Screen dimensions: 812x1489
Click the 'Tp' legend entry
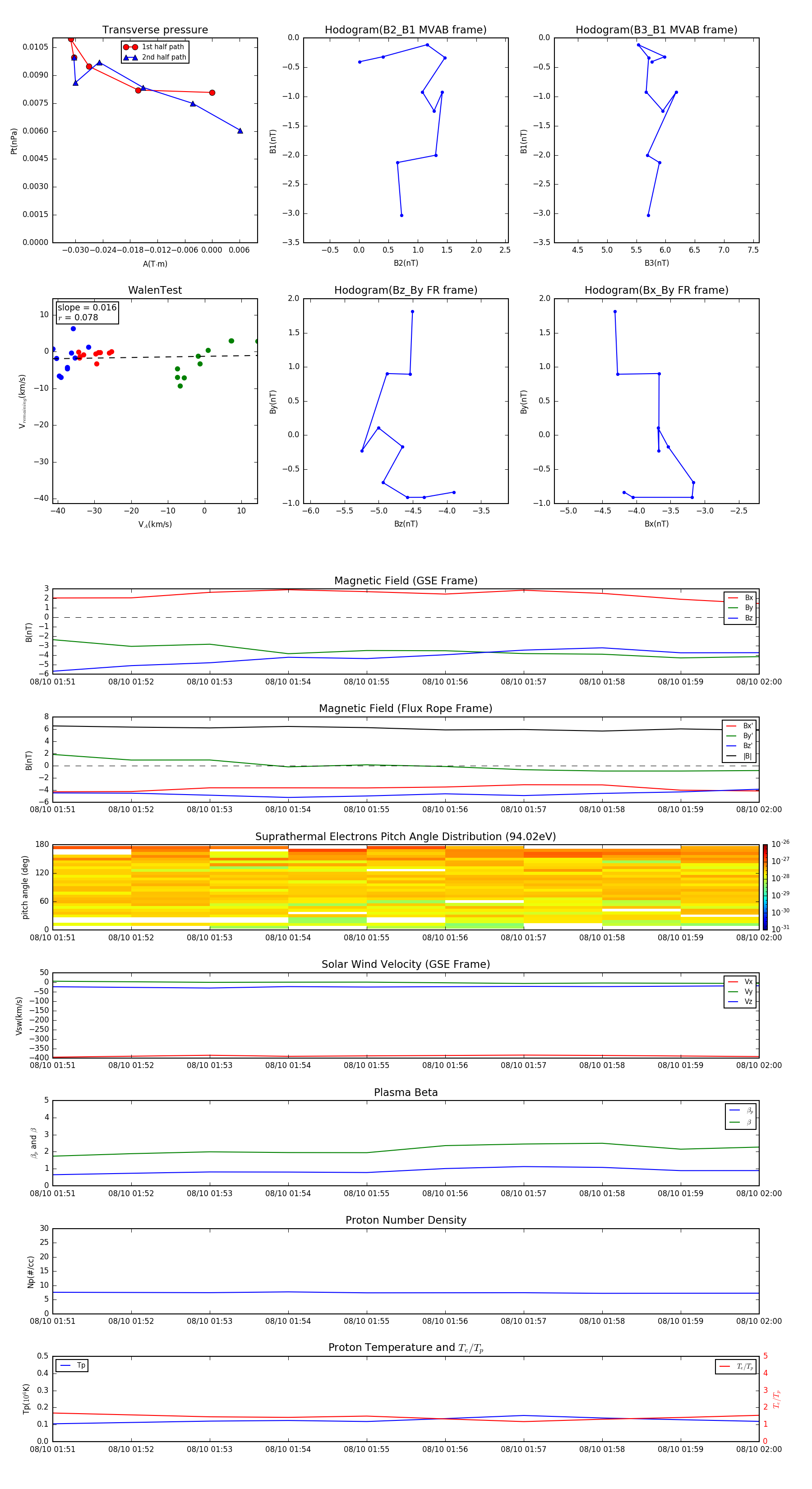pyautogui.click(x=72, y=1365)
